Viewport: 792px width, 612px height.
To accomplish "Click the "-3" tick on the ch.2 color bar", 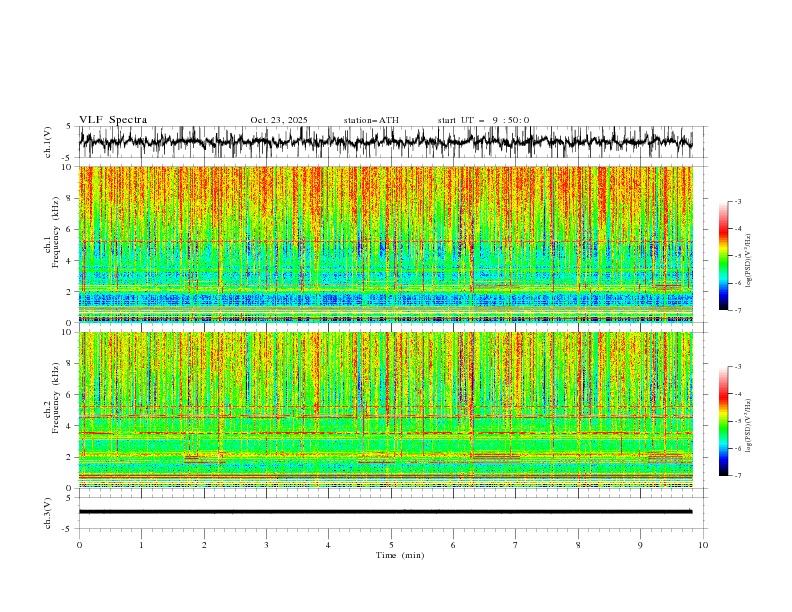I will [x=738, y=367].
